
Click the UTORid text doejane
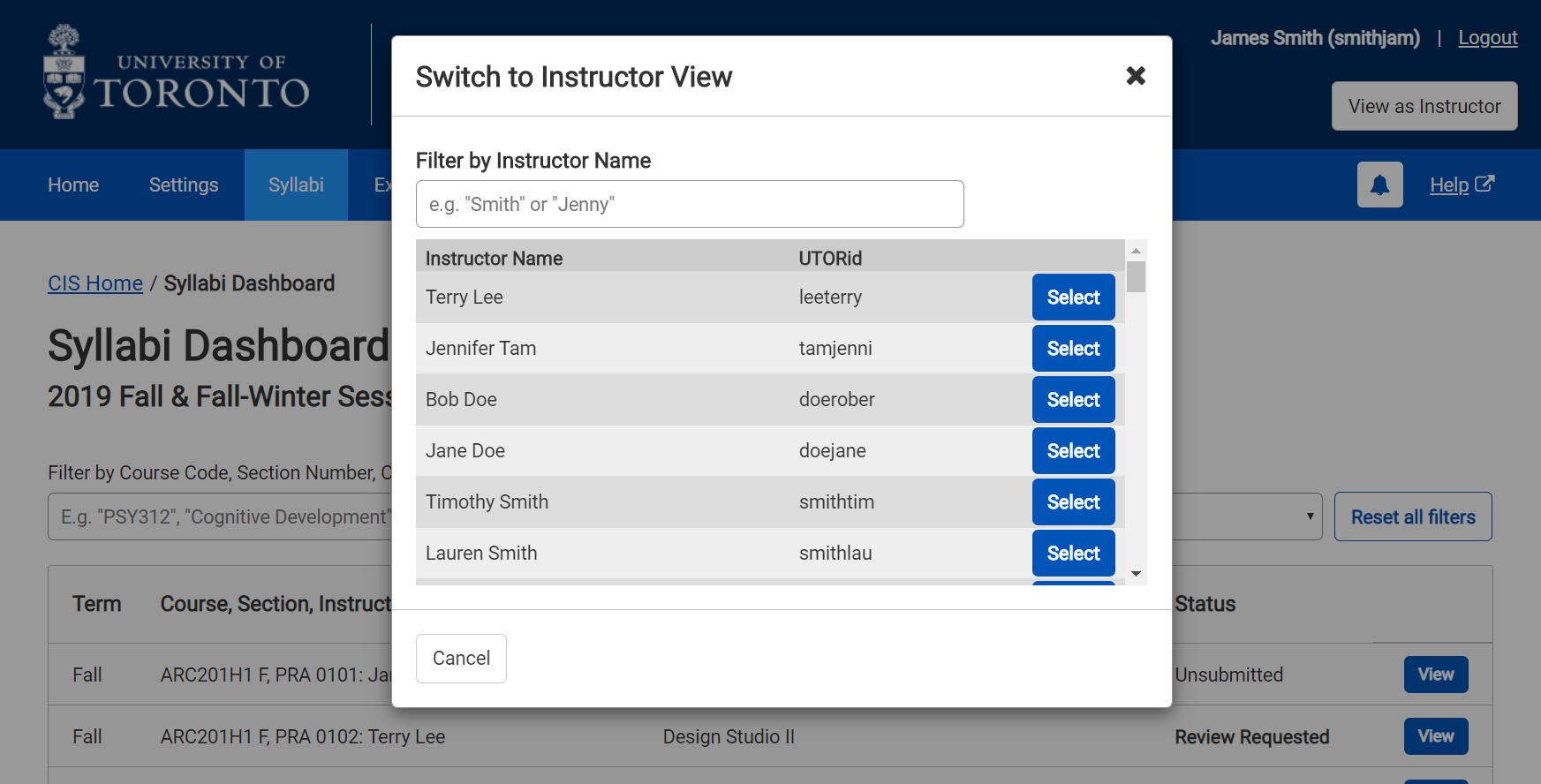coord(832,451)
